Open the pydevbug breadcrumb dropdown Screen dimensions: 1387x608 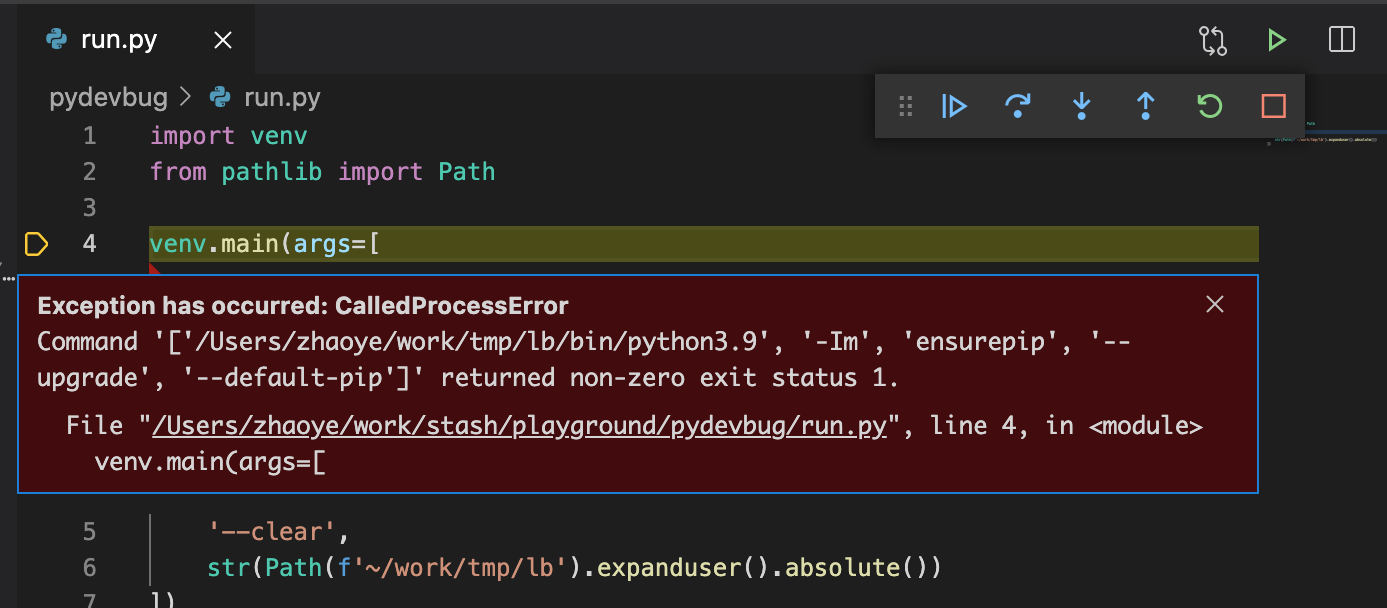(109, 96)
